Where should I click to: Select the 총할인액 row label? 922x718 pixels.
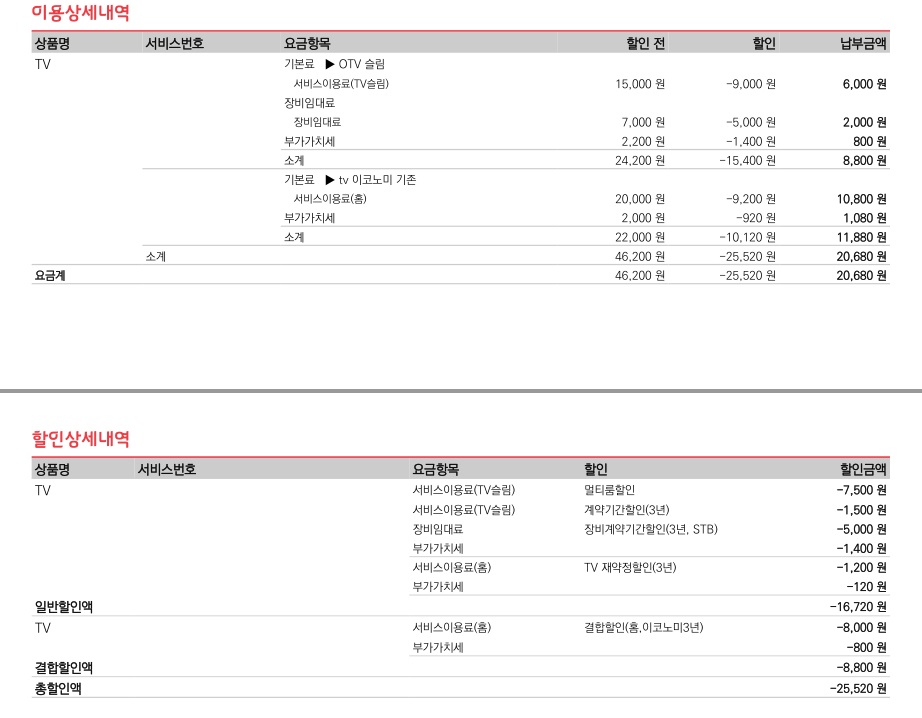(57, 688)
